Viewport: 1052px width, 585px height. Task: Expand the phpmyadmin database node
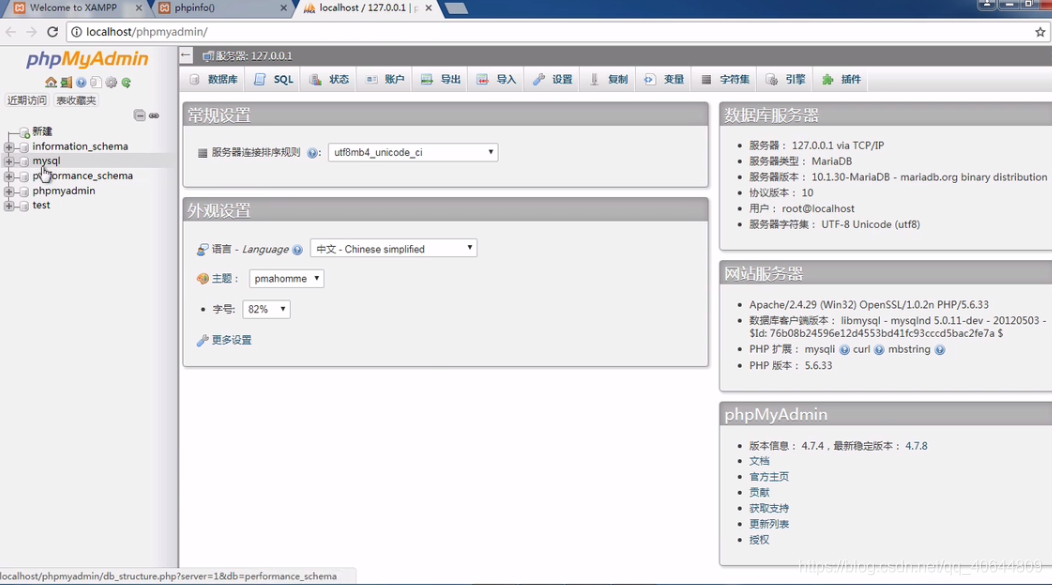[x=9, y=191]
